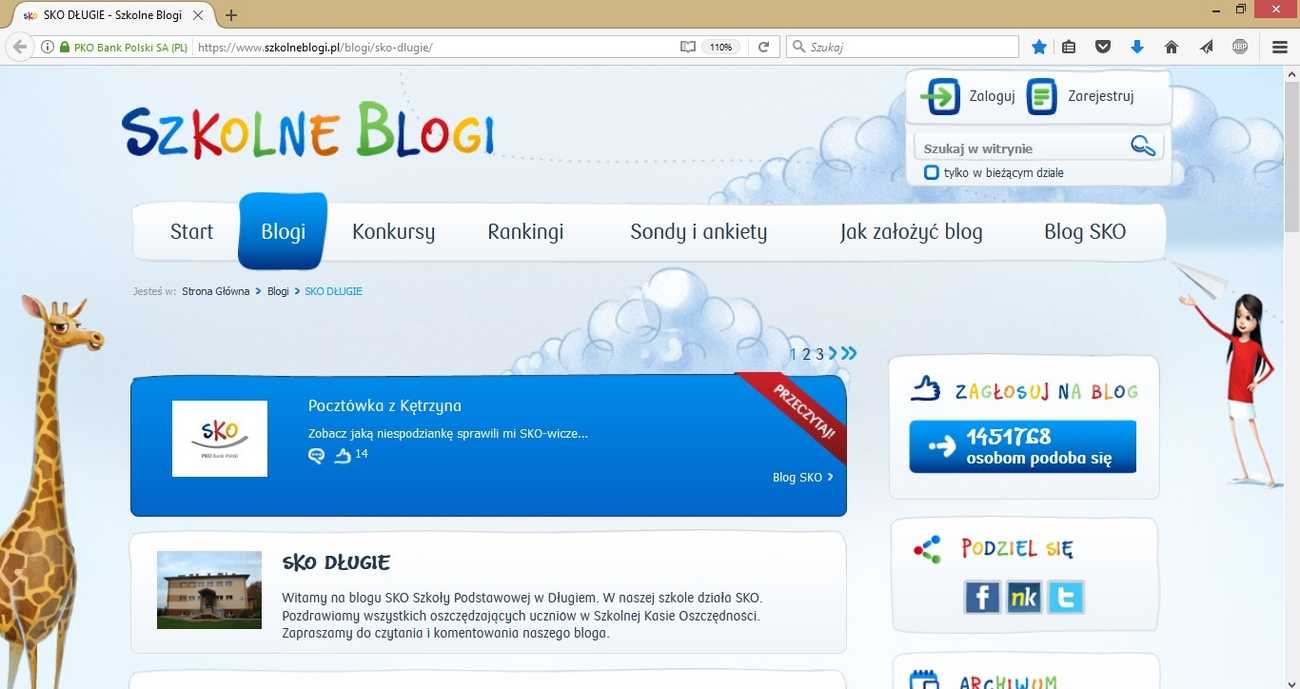The image size is (1300, 689).
Task: Click the Blog SKO link in banner
Action: (x=802, y=477)
